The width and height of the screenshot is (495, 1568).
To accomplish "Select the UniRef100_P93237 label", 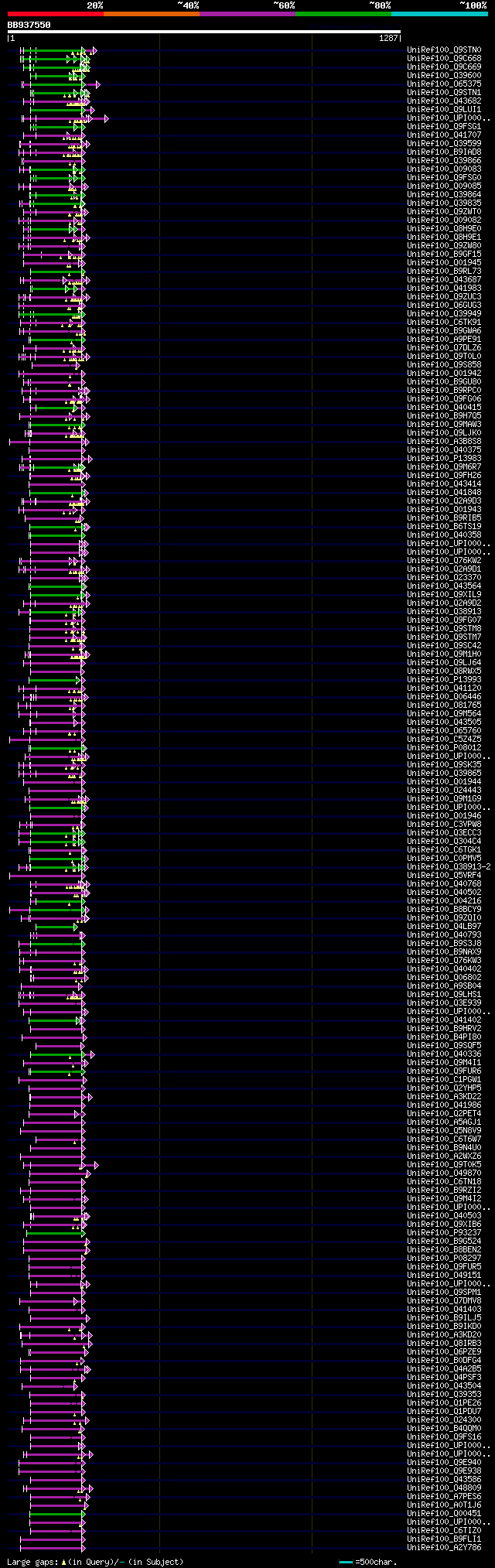I will point(444,1233).
